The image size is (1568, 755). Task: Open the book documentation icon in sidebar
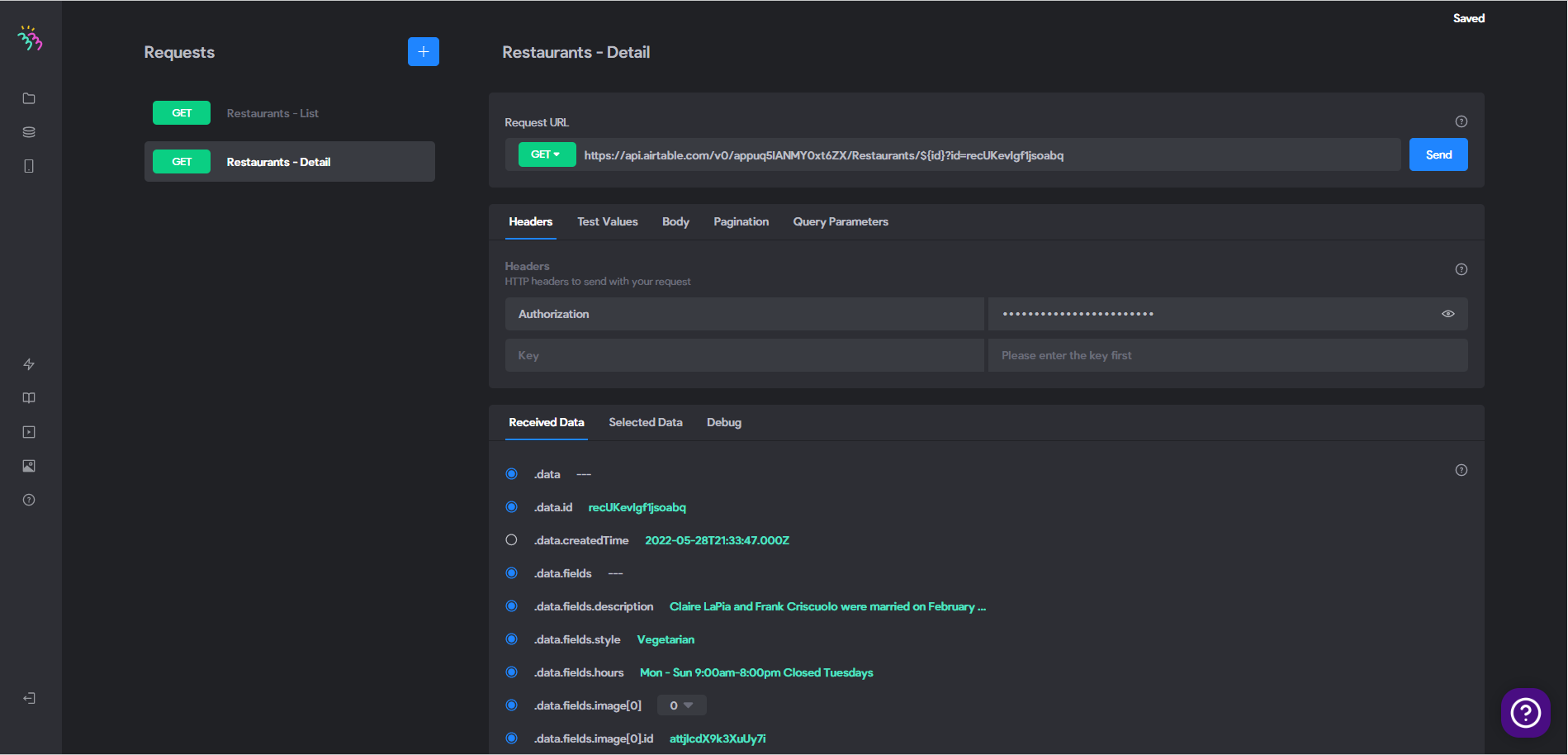(x=29, y=398)
